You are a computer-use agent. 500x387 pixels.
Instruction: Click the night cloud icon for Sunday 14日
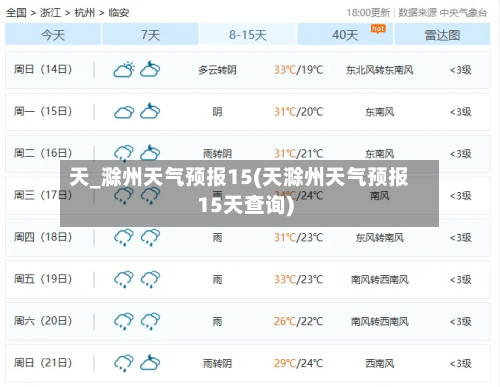150,69
